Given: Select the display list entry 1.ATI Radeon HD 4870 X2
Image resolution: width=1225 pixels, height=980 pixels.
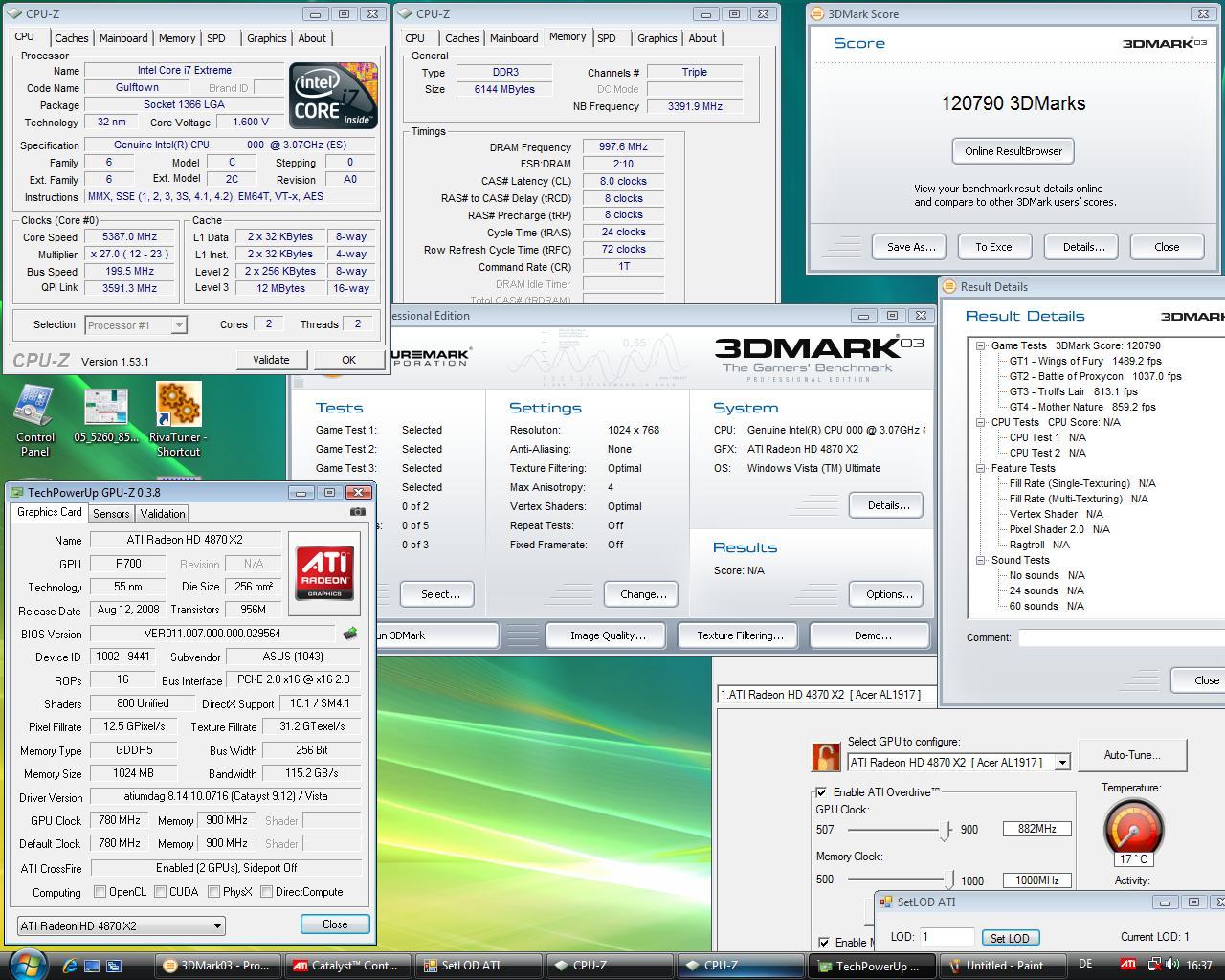Looking at the screenshot, I should (828, 695).
